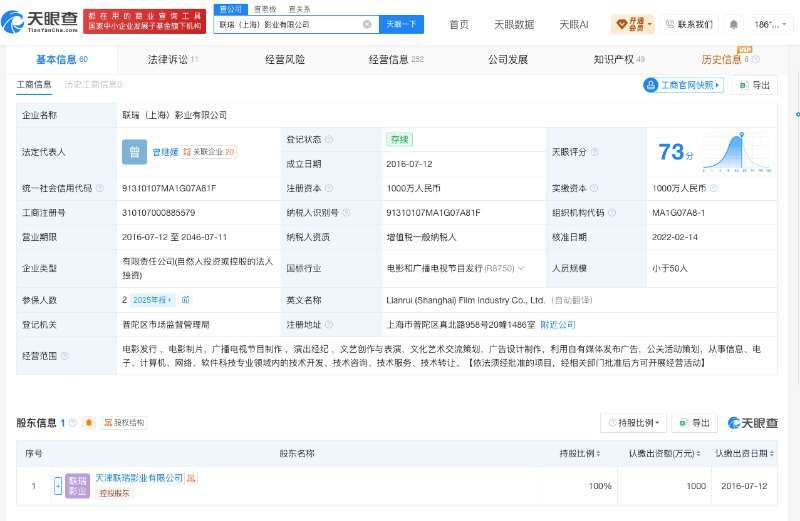Open the 工商官网快照 snapshot button

[683, 85]
